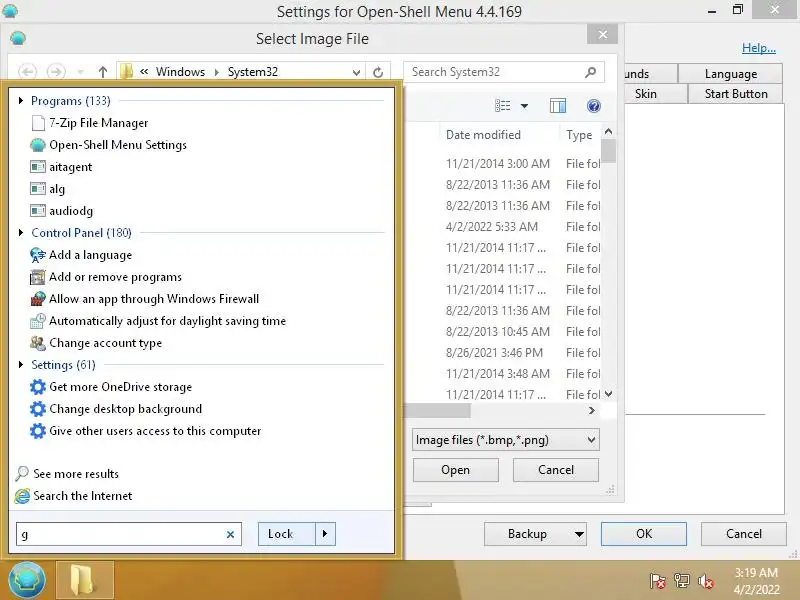Switch to the Language tab
800x600 pixels.
pos(731,74)
